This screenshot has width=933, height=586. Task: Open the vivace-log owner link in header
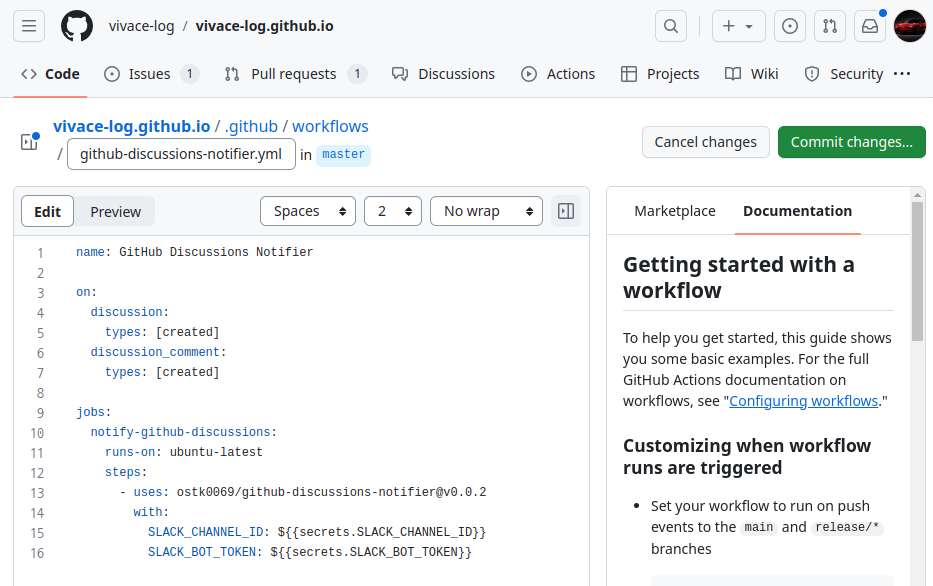pyautogui.click(x=141, y=26)
